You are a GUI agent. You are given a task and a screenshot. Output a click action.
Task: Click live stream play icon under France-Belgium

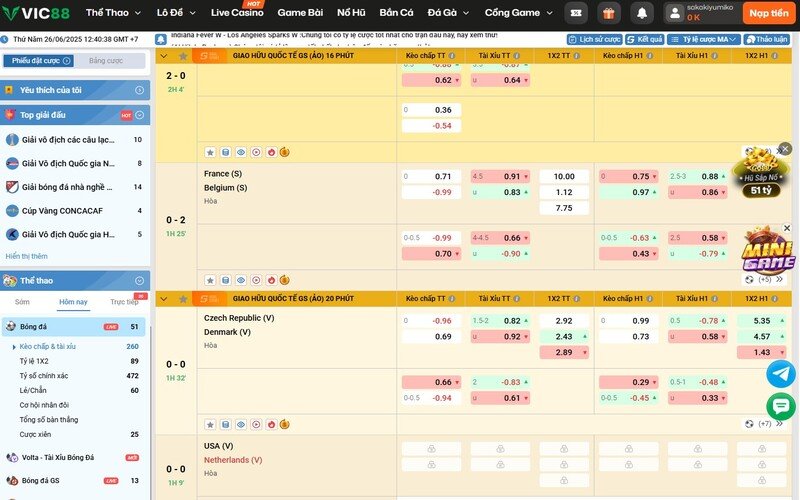point(256,280)
